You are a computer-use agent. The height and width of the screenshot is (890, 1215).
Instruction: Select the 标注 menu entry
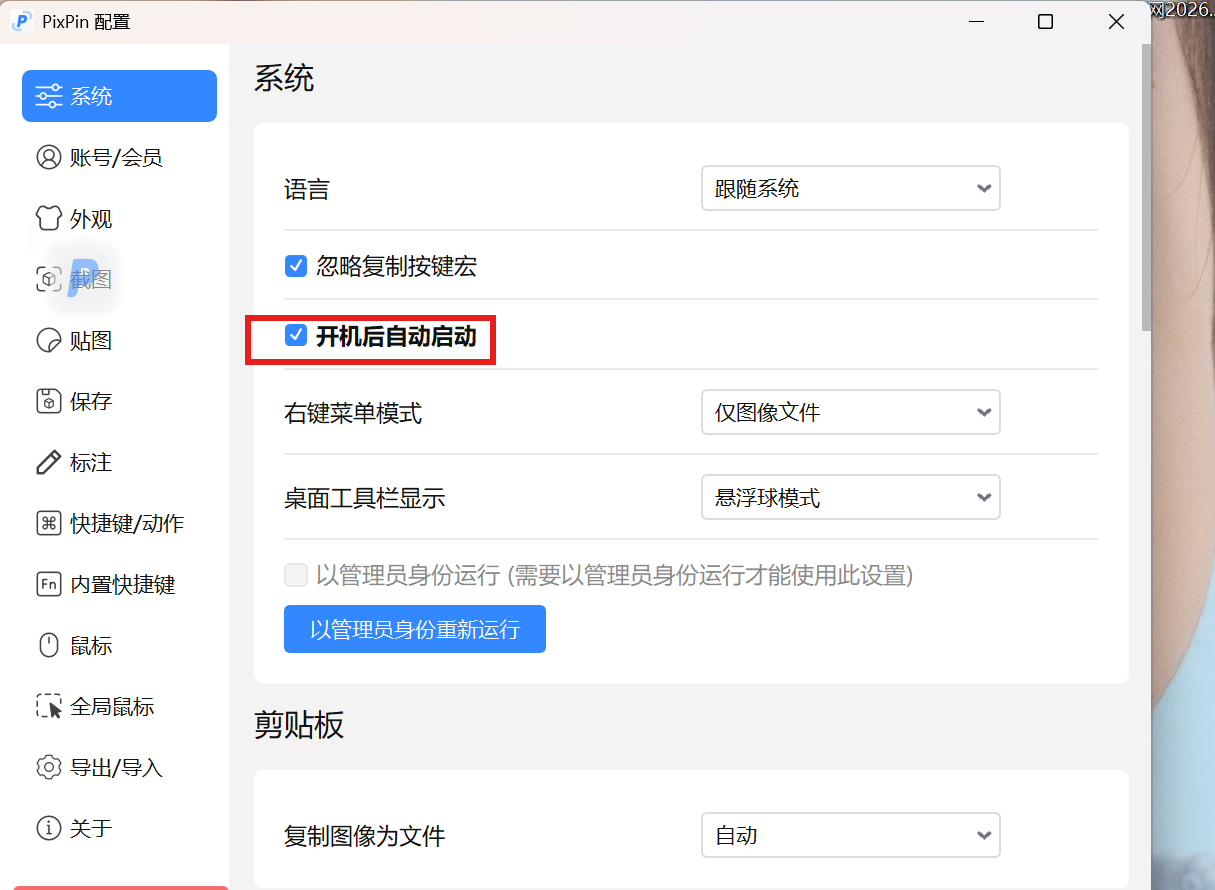click(x=119, y=462)
